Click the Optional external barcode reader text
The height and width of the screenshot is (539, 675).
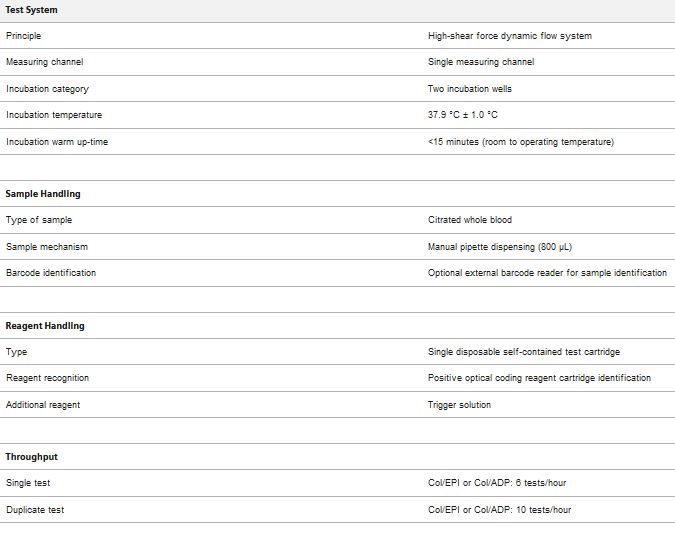click(x=547, y=273)
